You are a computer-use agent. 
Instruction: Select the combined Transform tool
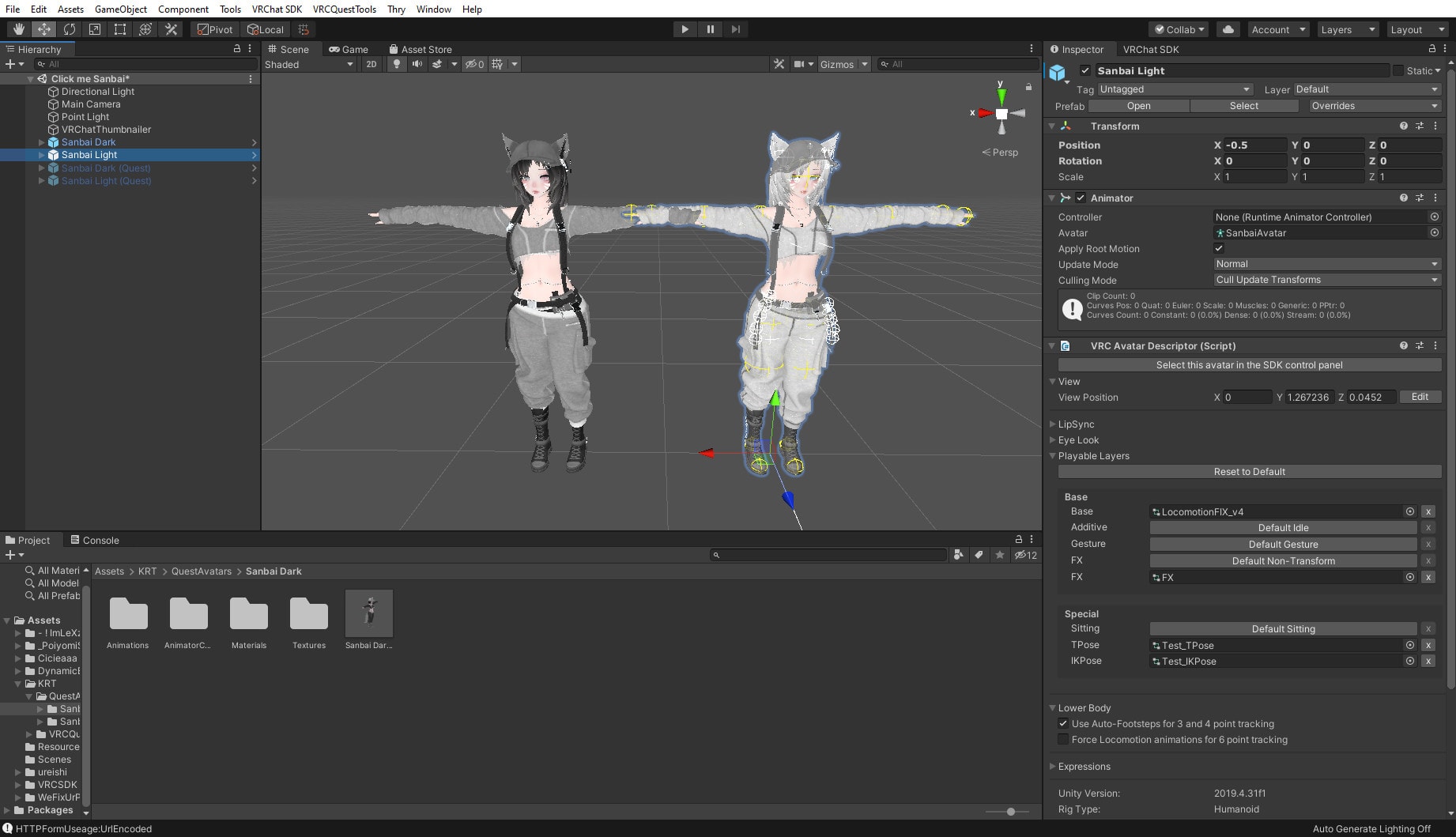(x=145, y=29)
